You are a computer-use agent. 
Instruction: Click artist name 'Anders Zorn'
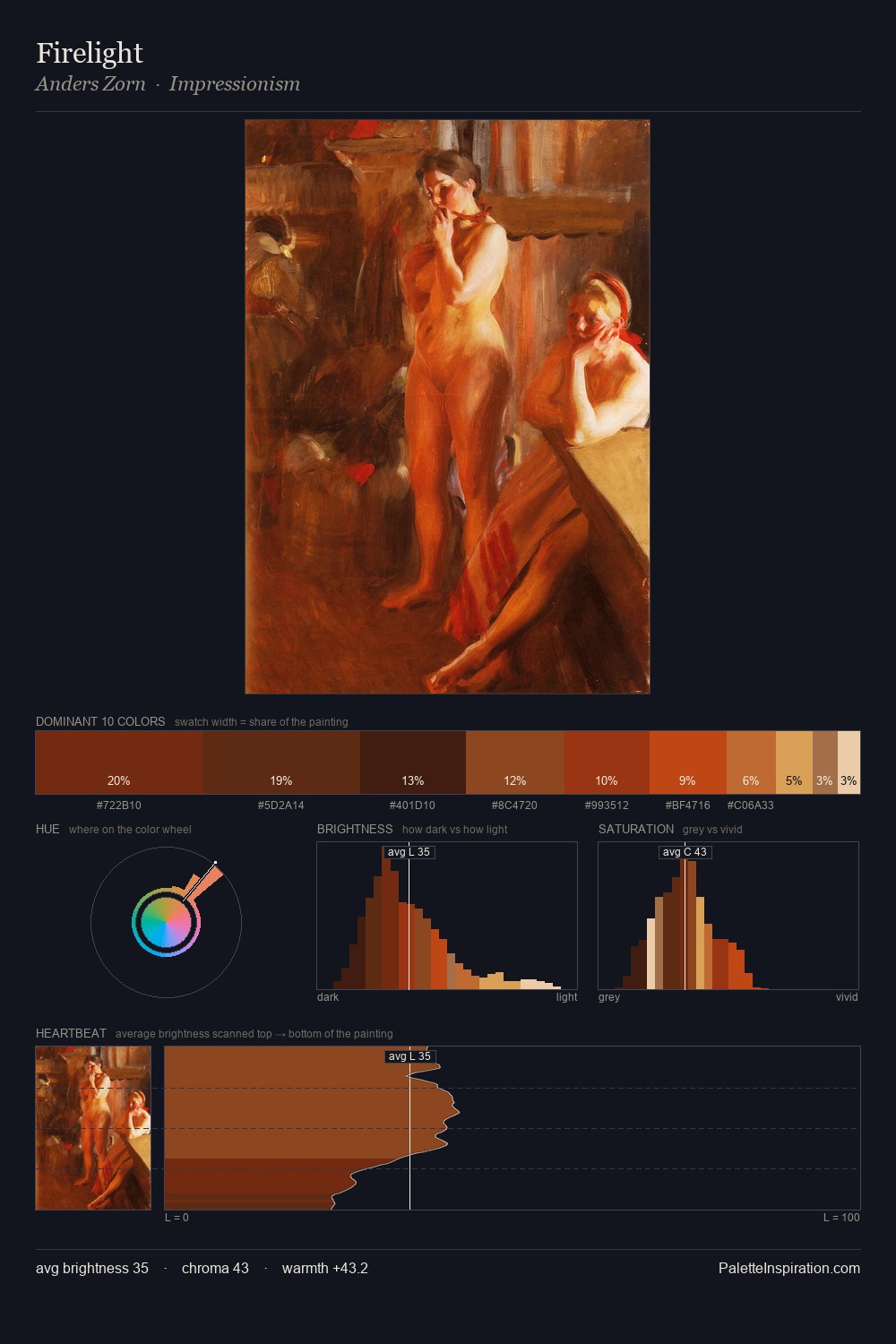pos(90,83)
